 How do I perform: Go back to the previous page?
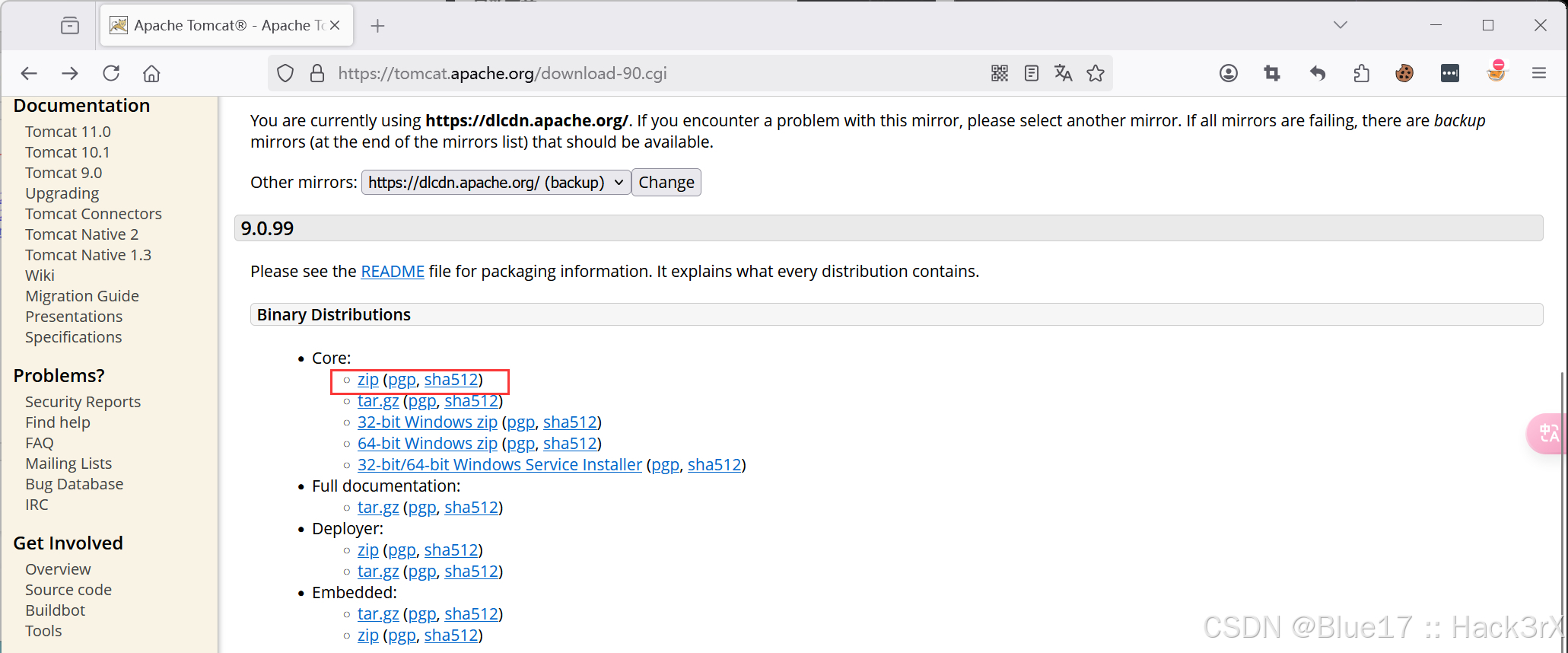[x=29, y=73]
